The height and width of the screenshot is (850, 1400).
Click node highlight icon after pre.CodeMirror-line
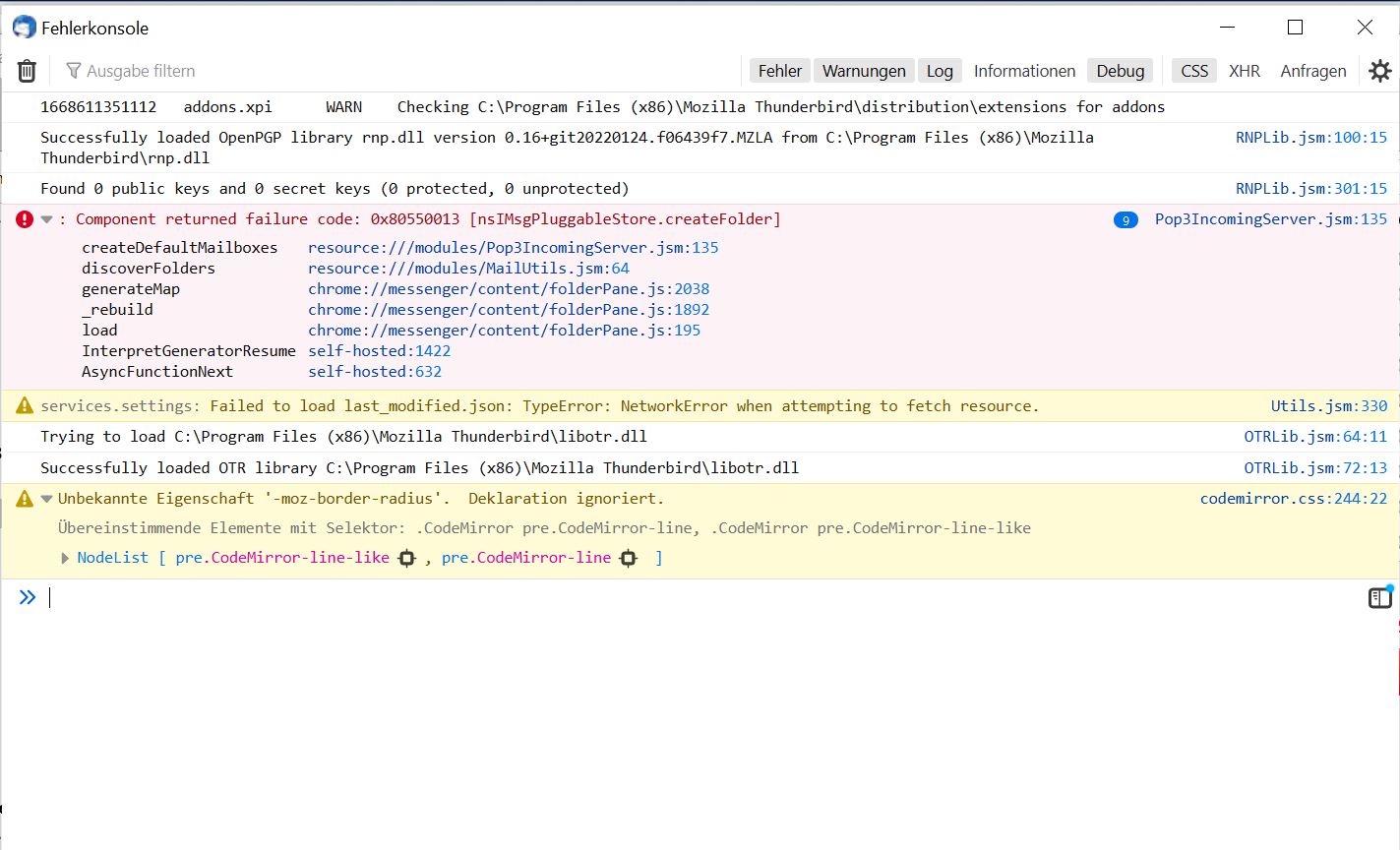point(629,558)
